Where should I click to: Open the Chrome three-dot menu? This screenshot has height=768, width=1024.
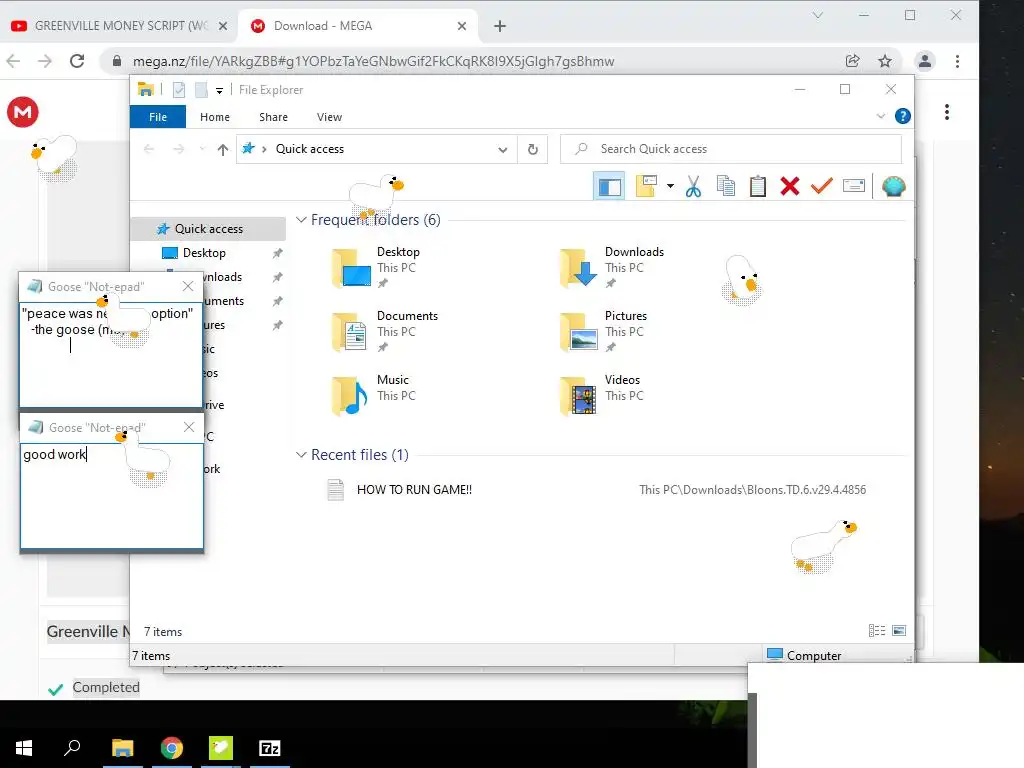957,61
